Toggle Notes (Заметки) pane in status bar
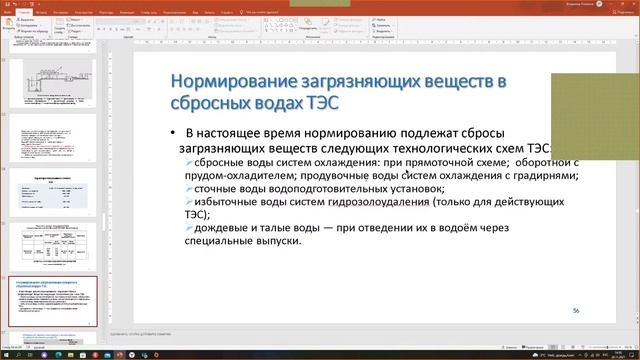640x360 pixels. pyautogui.click(x=509, y=347)
